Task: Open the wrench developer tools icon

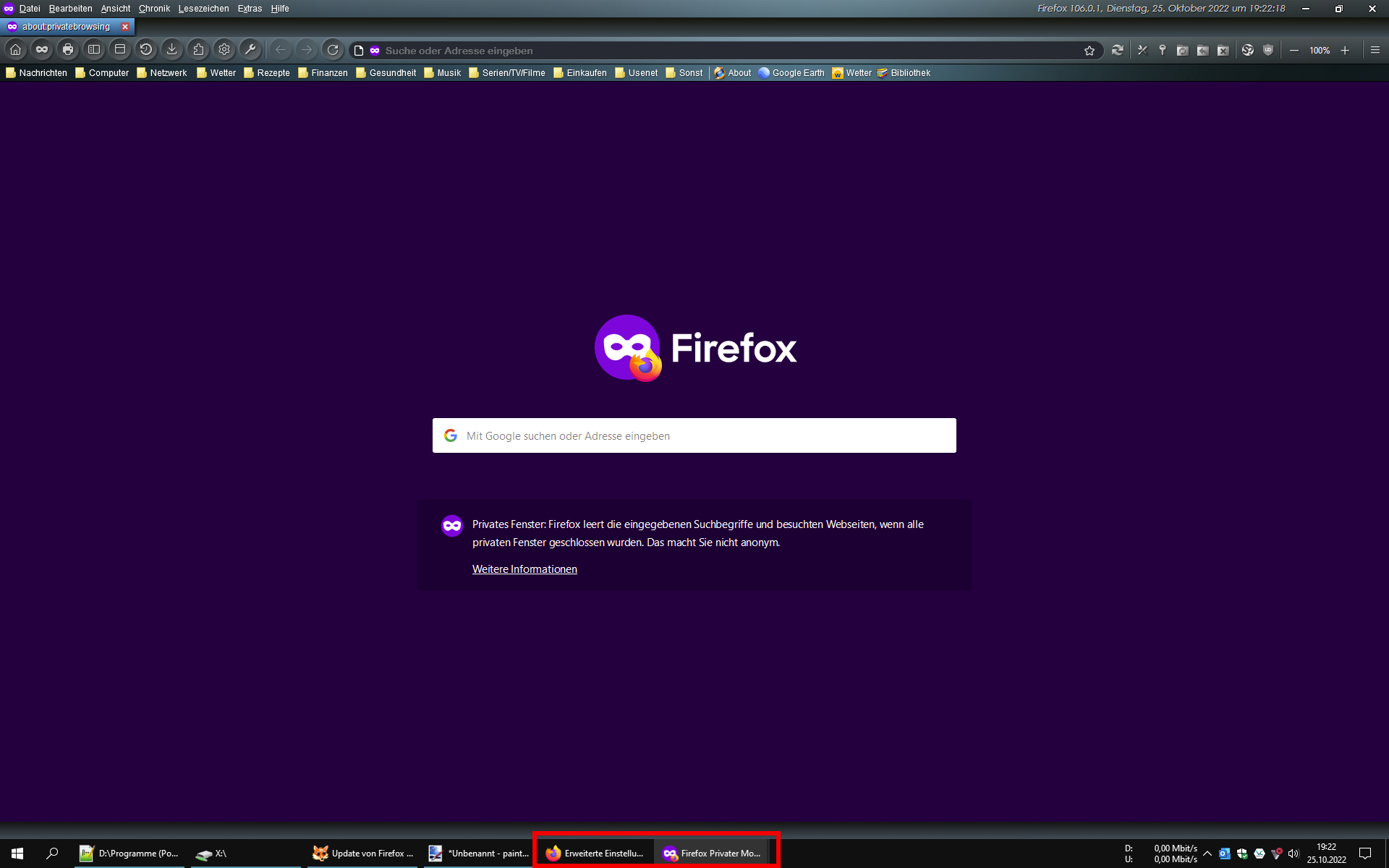Action: coord(250,50)
